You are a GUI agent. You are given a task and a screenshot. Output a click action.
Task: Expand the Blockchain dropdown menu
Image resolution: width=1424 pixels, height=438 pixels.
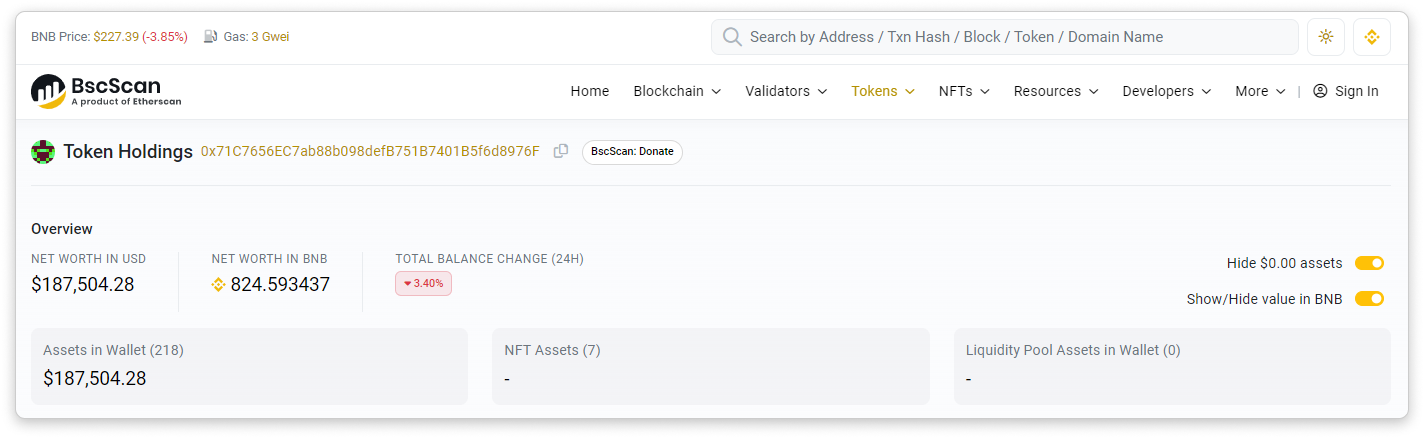tap(677, 91)
